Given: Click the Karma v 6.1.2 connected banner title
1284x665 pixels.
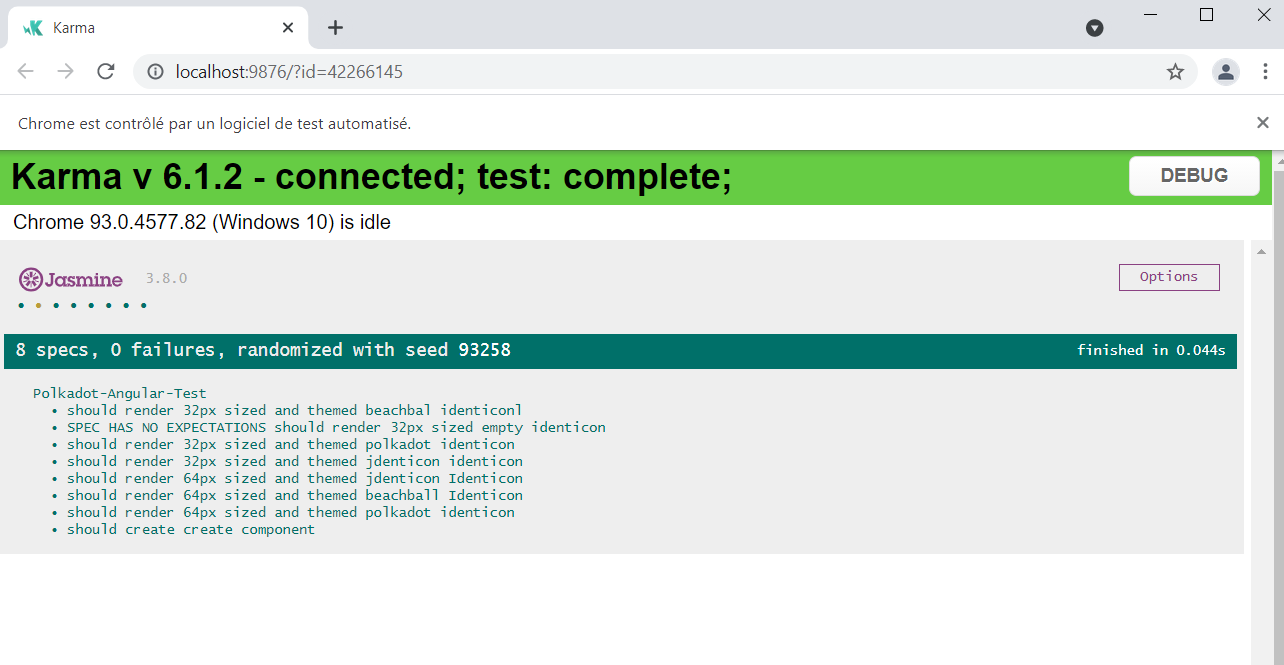Looking at the screenshot, I should (371, 177).
